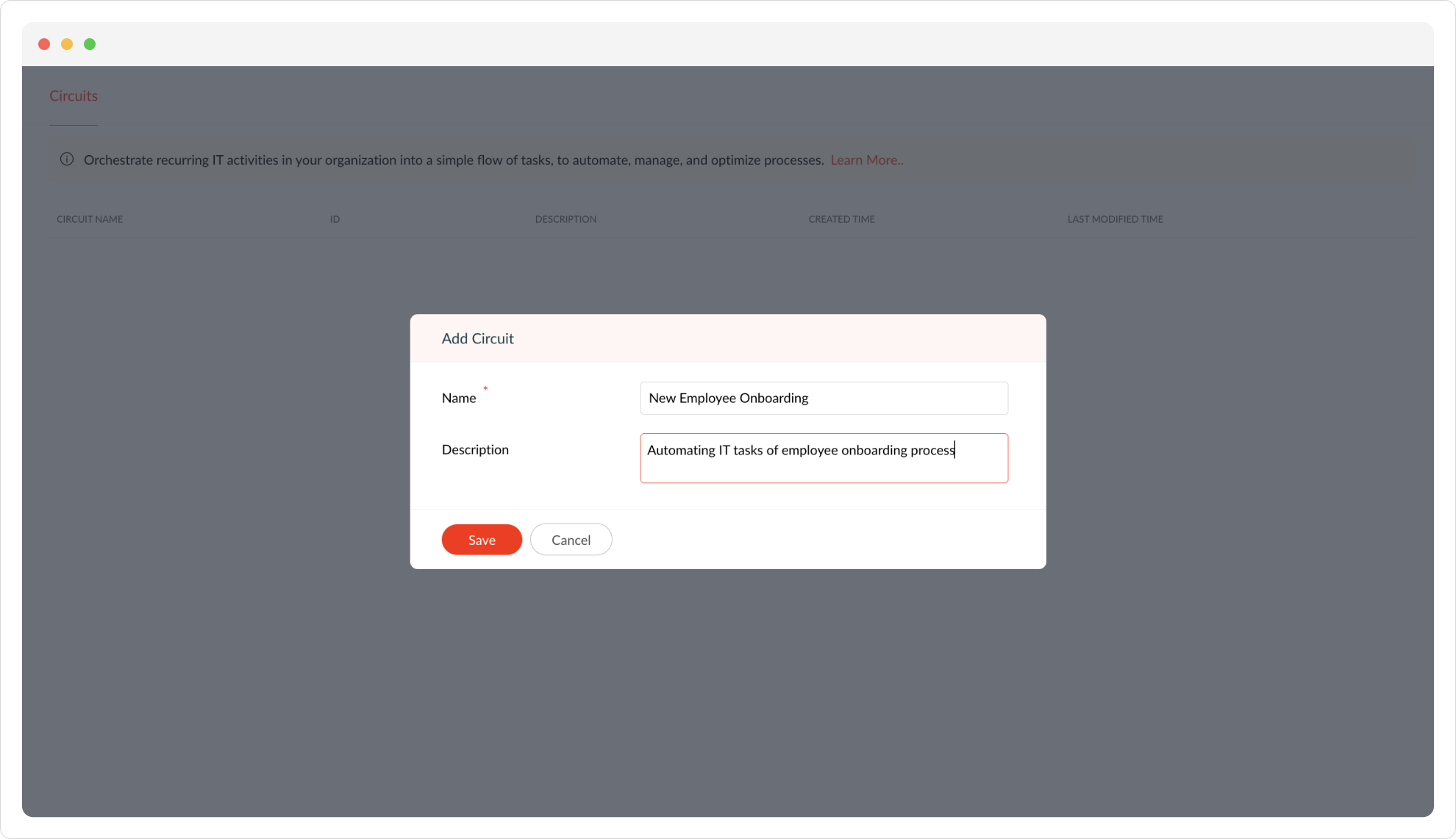Click the red close window button
The height and width of the screenshot is (839, 1456).
pos(44,44)
